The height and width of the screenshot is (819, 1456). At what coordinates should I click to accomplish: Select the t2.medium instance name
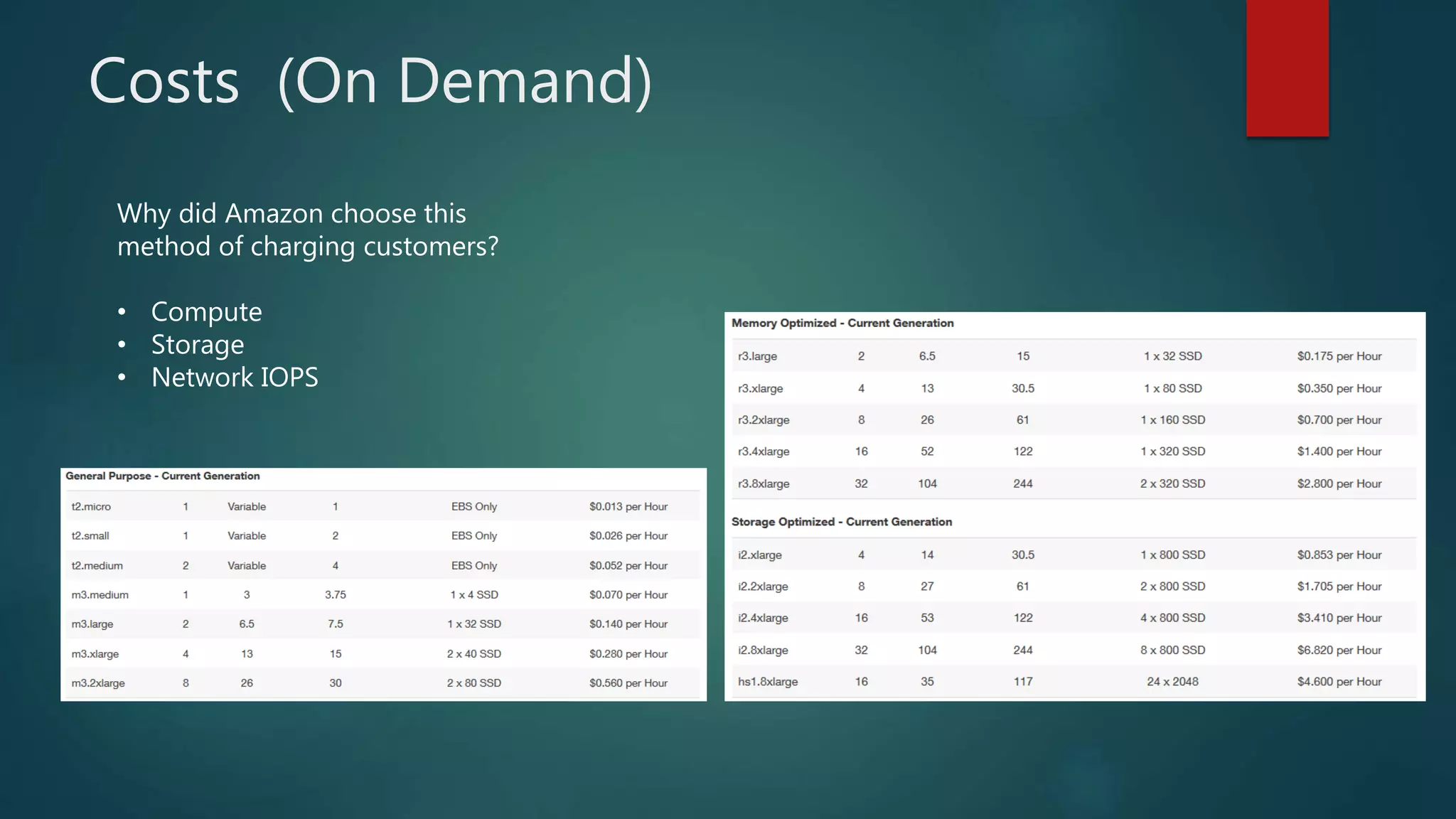[x=97, y=565]
